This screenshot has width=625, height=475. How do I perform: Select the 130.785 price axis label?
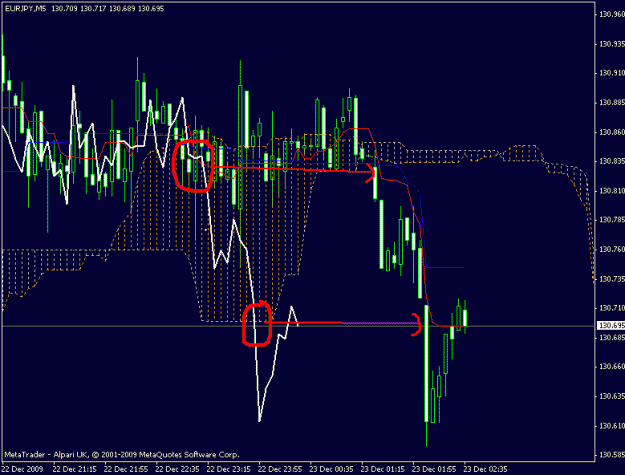coord(612,220)
